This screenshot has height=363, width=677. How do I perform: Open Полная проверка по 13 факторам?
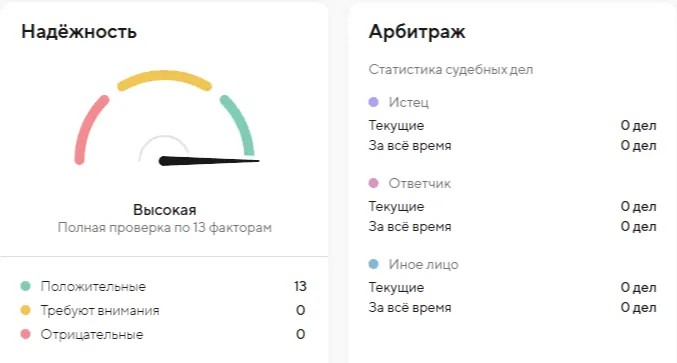165,227
